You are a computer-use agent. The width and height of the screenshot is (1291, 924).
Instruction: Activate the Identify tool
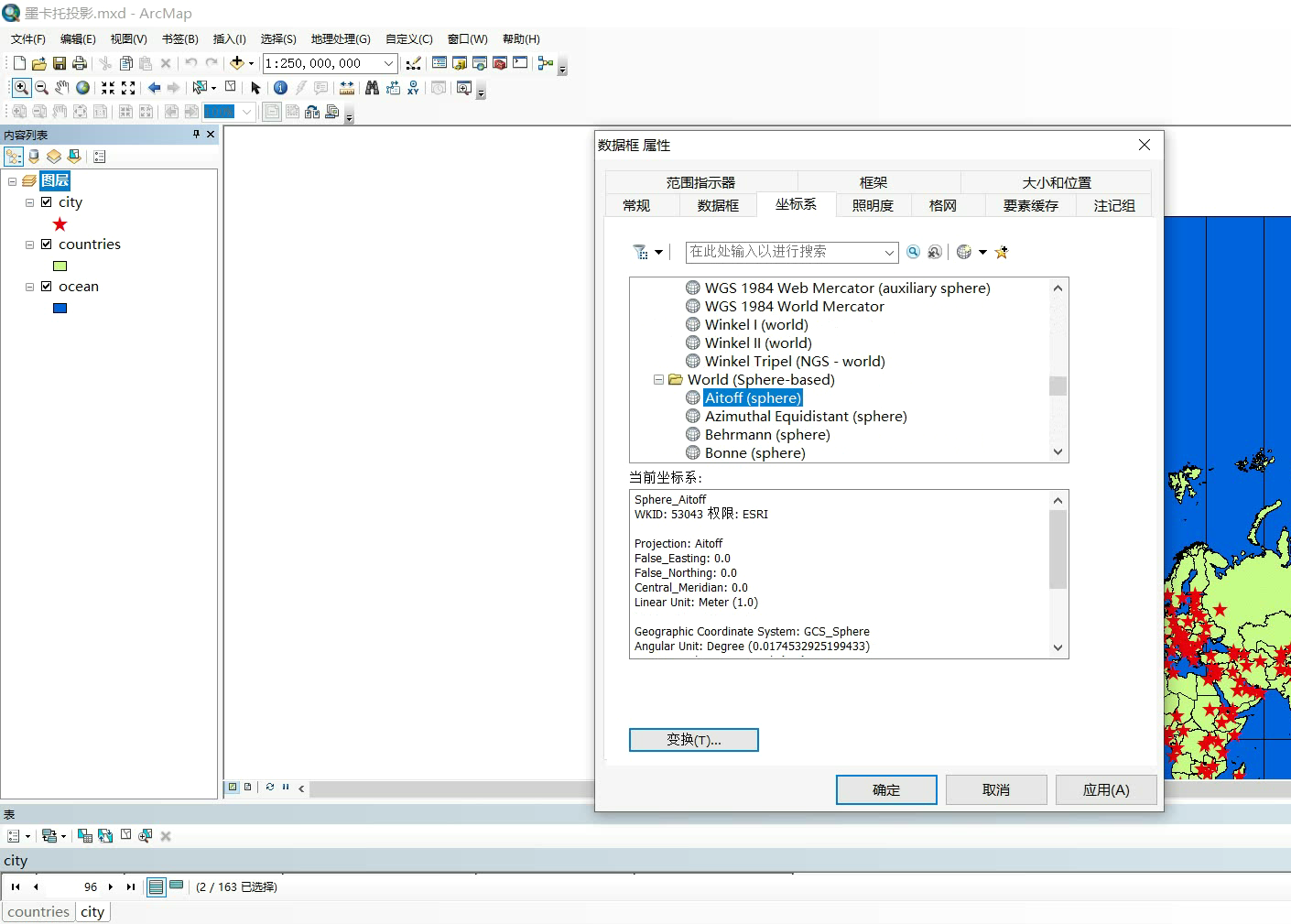tap(280, 88)
